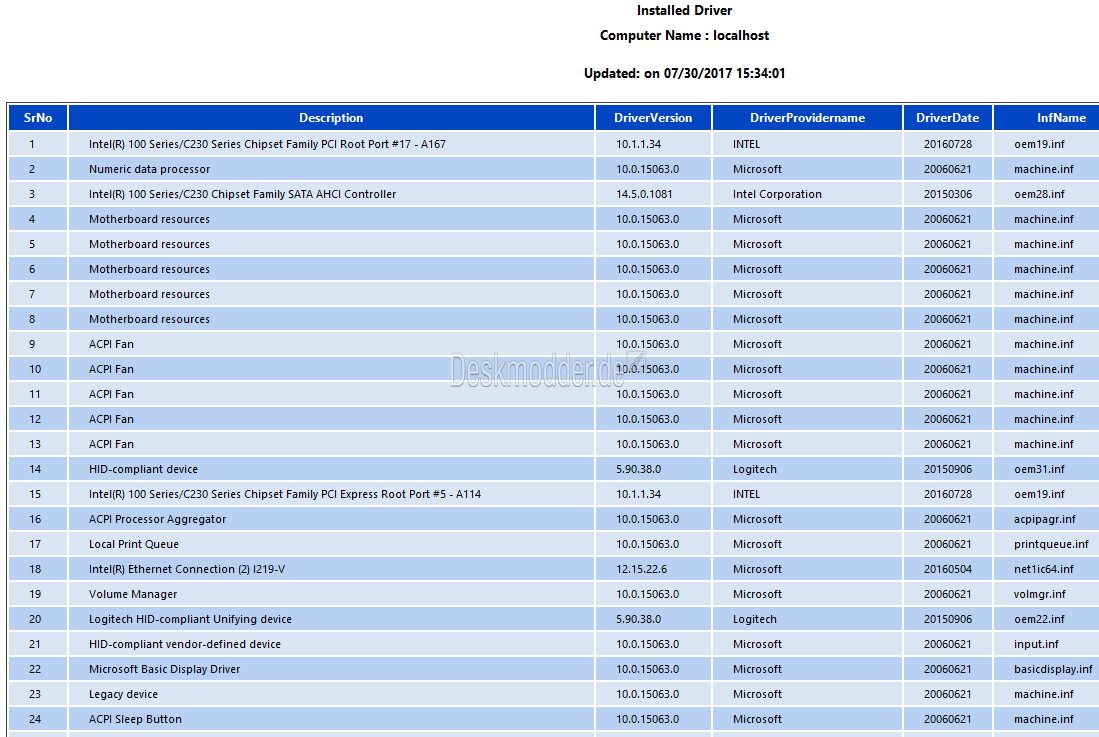This screenshot has width=1099, height=737.
Task: Select the Description column header
Action: point(331,118)
